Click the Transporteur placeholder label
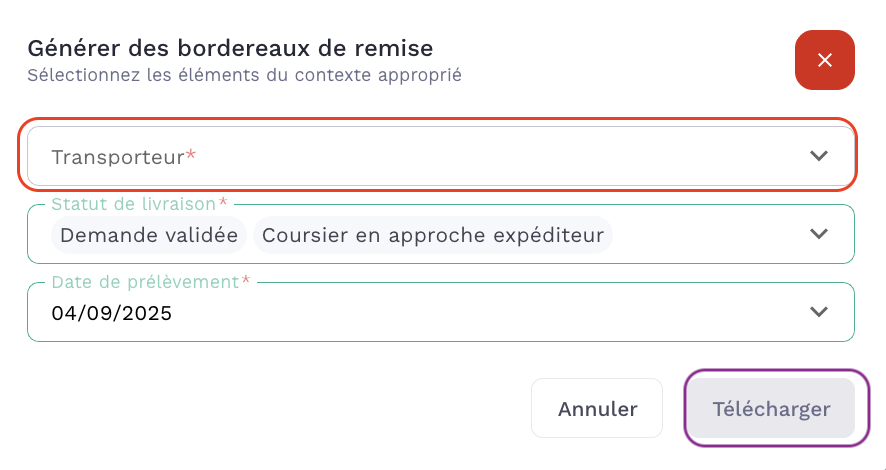 coord(117,157)
